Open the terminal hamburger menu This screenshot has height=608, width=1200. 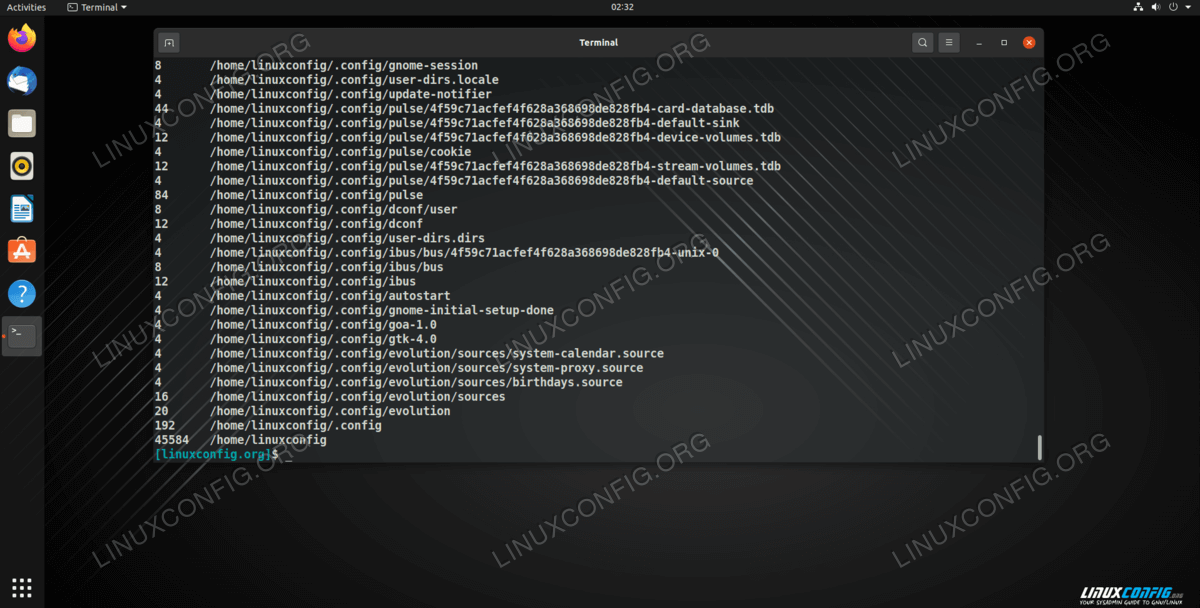point(949,43)
